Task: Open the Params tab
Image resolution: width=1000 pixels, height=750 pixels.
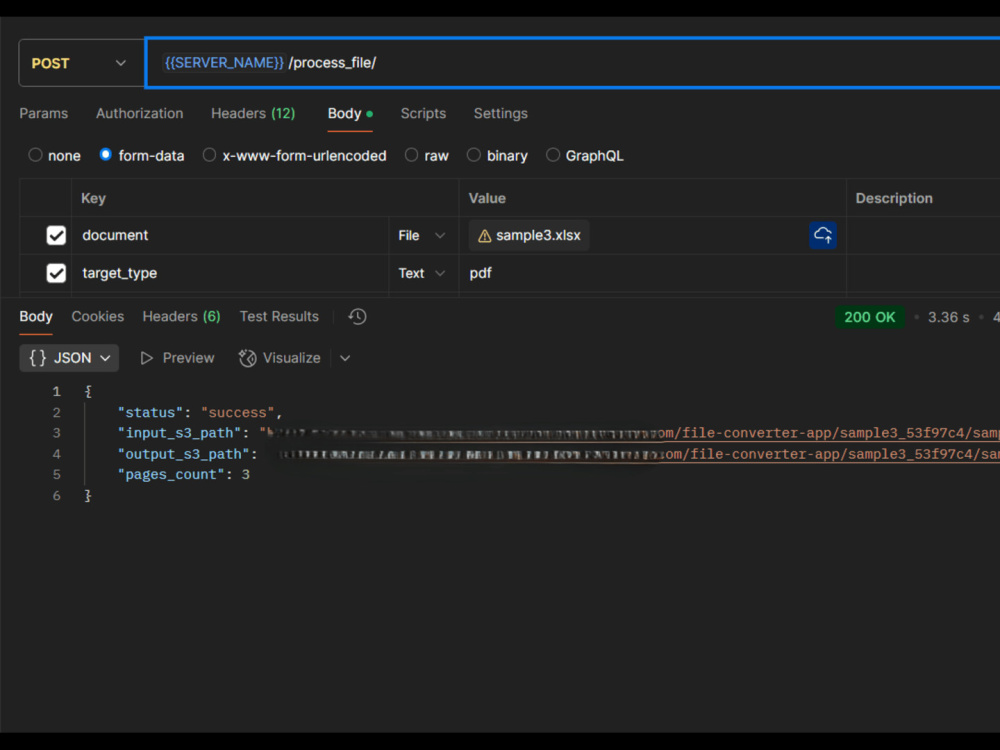Action: (43, 114)
